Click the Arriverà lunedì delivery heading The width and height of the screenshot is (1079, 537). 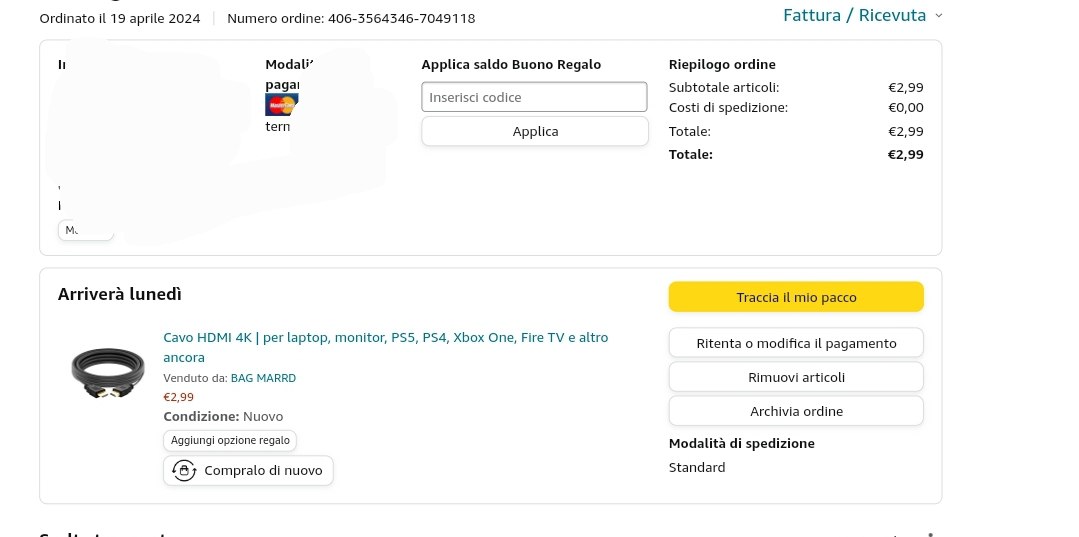120,294
